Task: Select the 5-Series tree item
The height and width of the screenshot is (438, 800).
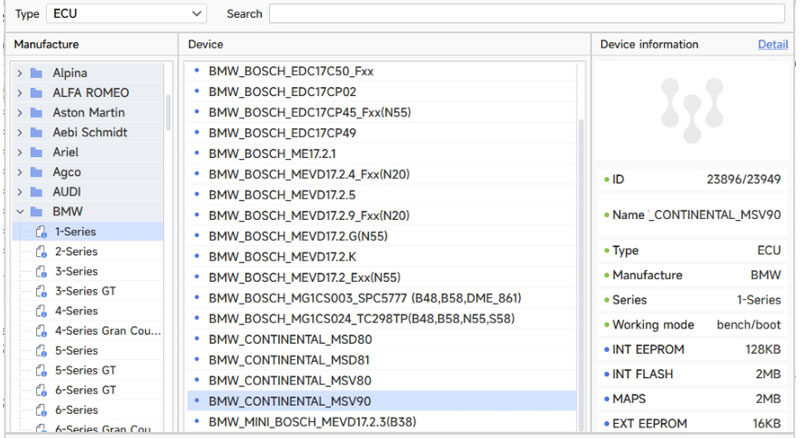Action: pyautogui.click(x=88, y=351)
